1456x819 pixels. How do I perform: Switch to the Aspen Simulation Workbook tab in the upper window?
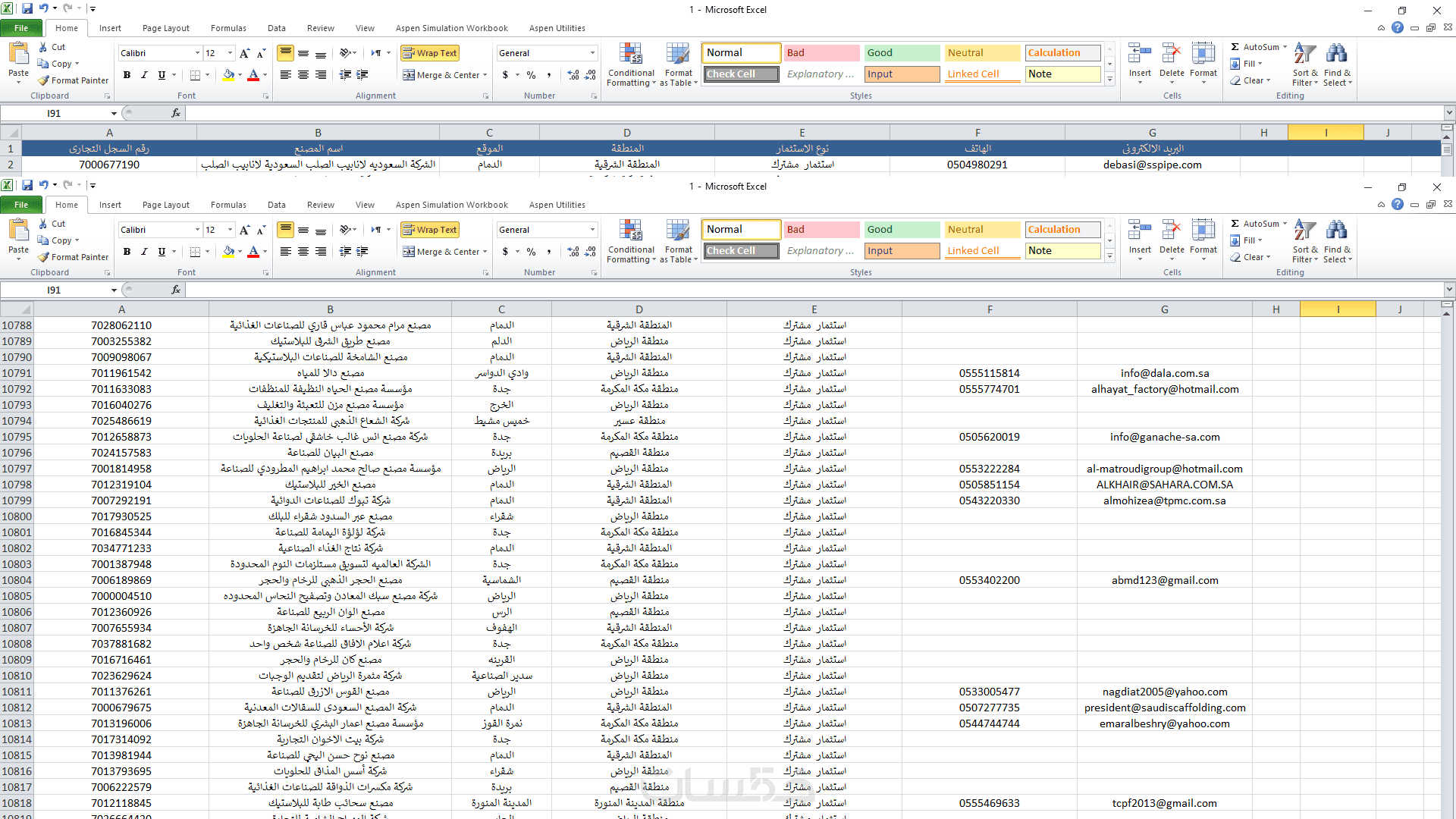451,28
